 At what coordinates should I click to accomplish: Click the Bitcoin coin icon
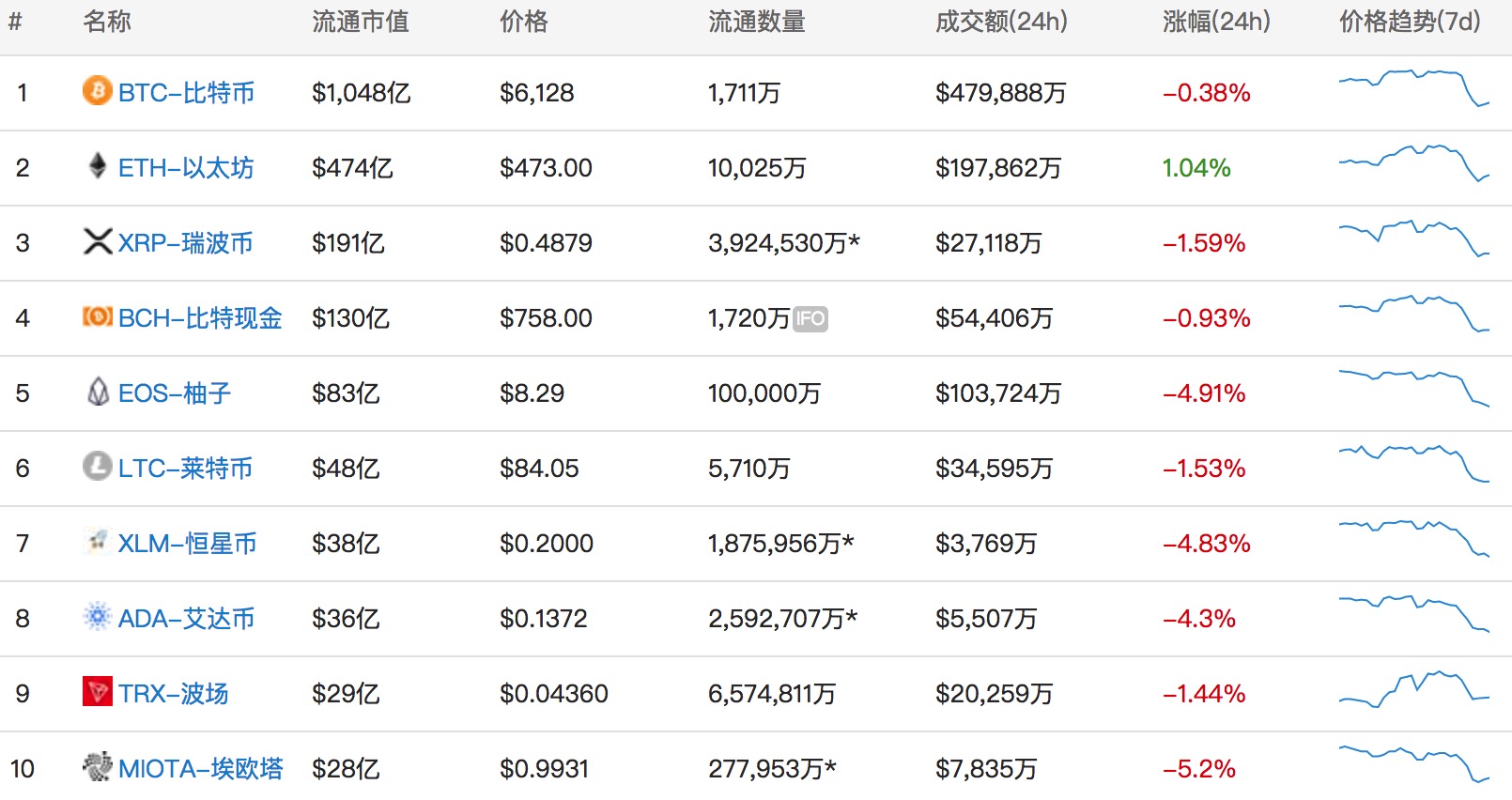97,91
